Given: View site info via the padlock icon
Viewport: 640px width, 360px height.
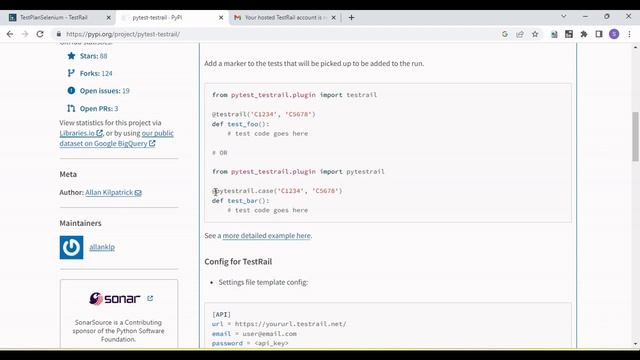Looking at the screenshot, I should pos(59,34).
